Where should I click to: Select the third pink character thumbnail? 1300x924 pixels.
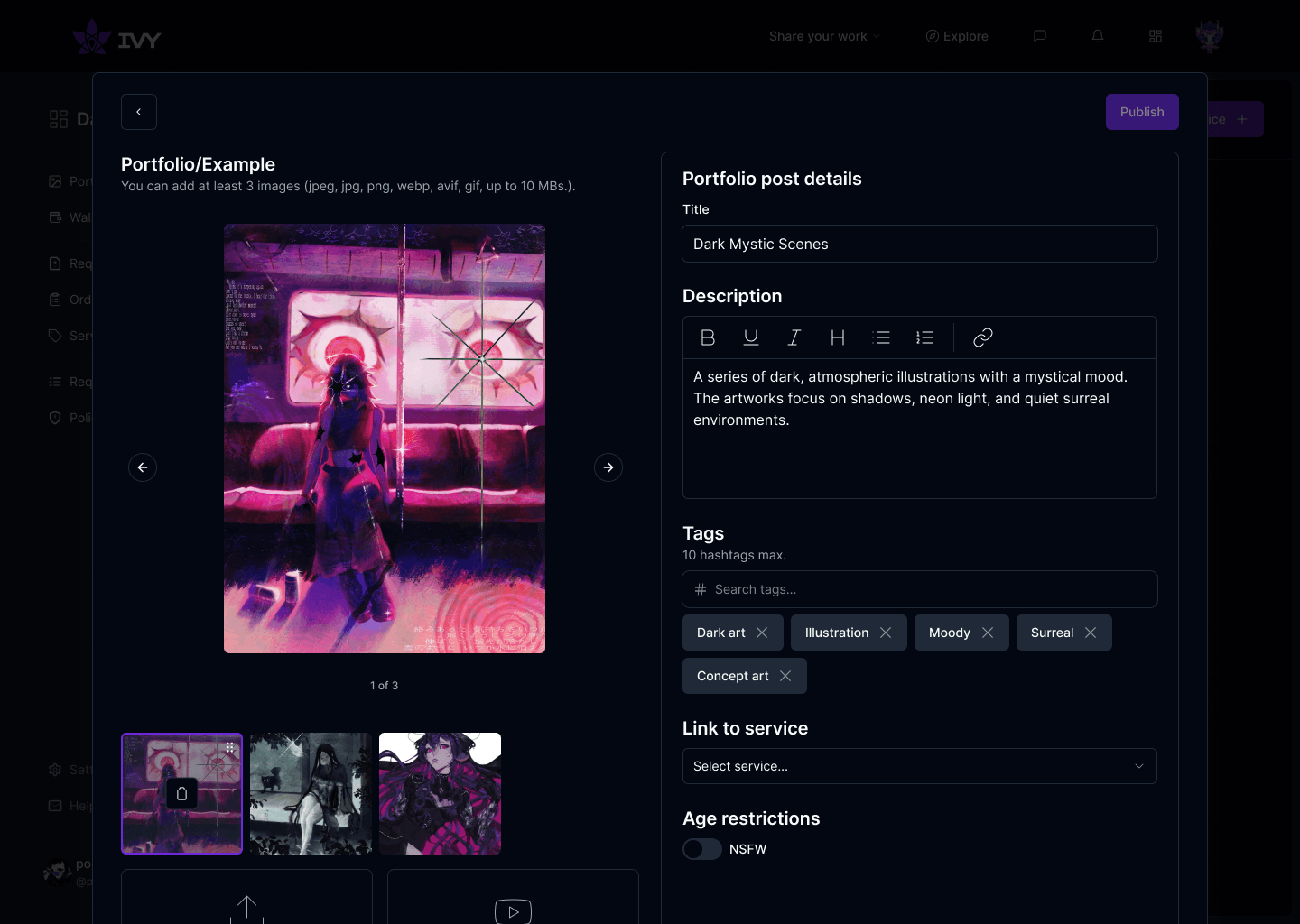click(440, 793)
